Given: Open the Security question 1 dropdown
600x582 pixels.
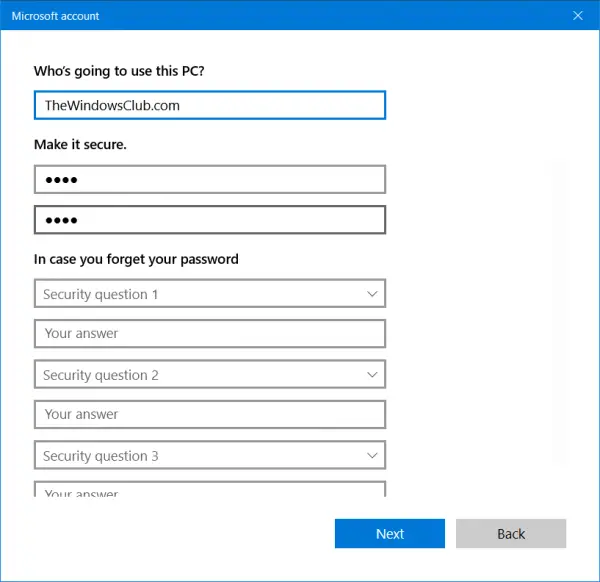Looking at the screenshot, I should coord(209,294).
